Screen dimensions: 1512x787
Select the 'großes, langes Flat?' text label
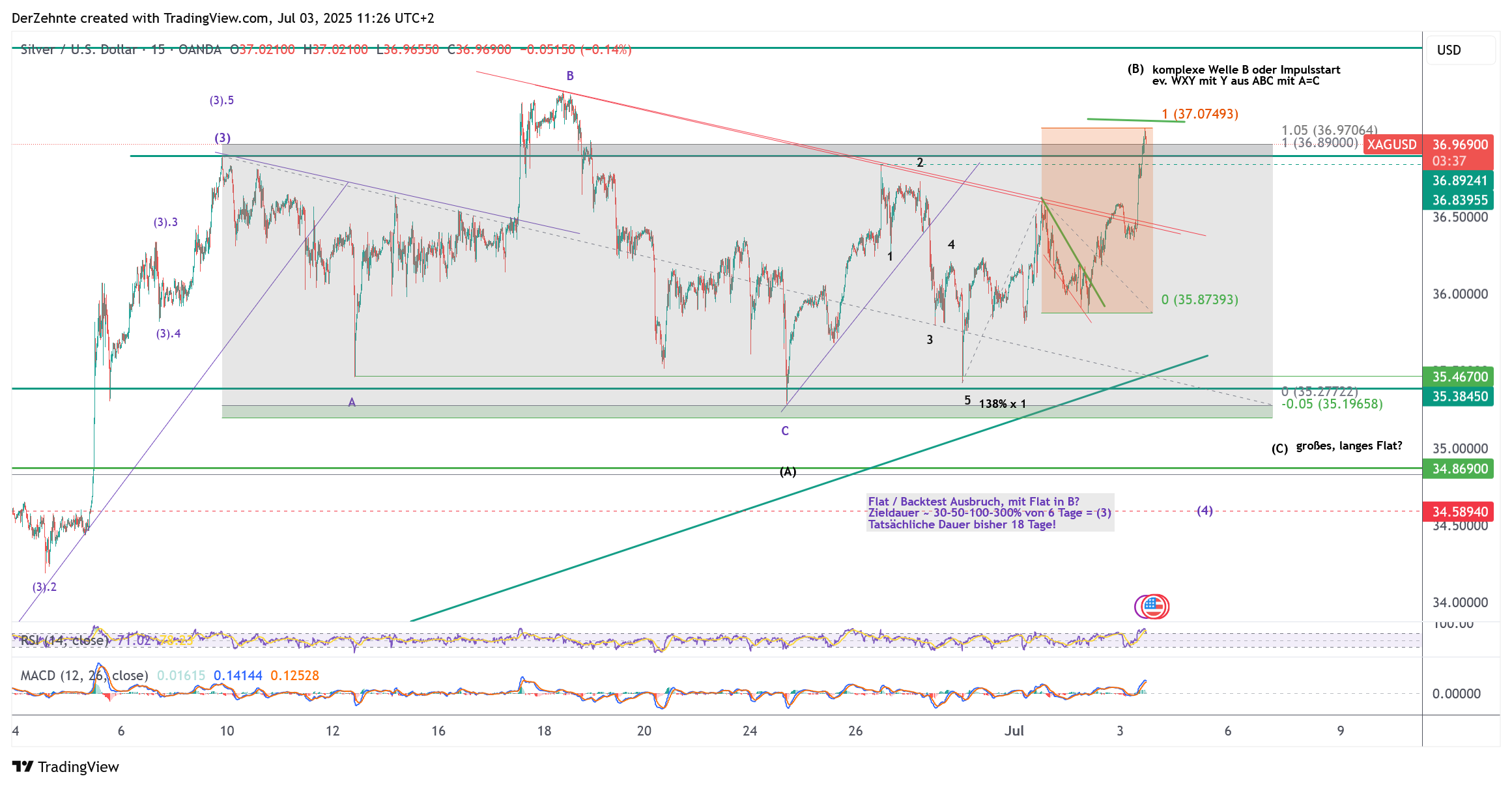pyautogui.click(x=1348, y=446)
